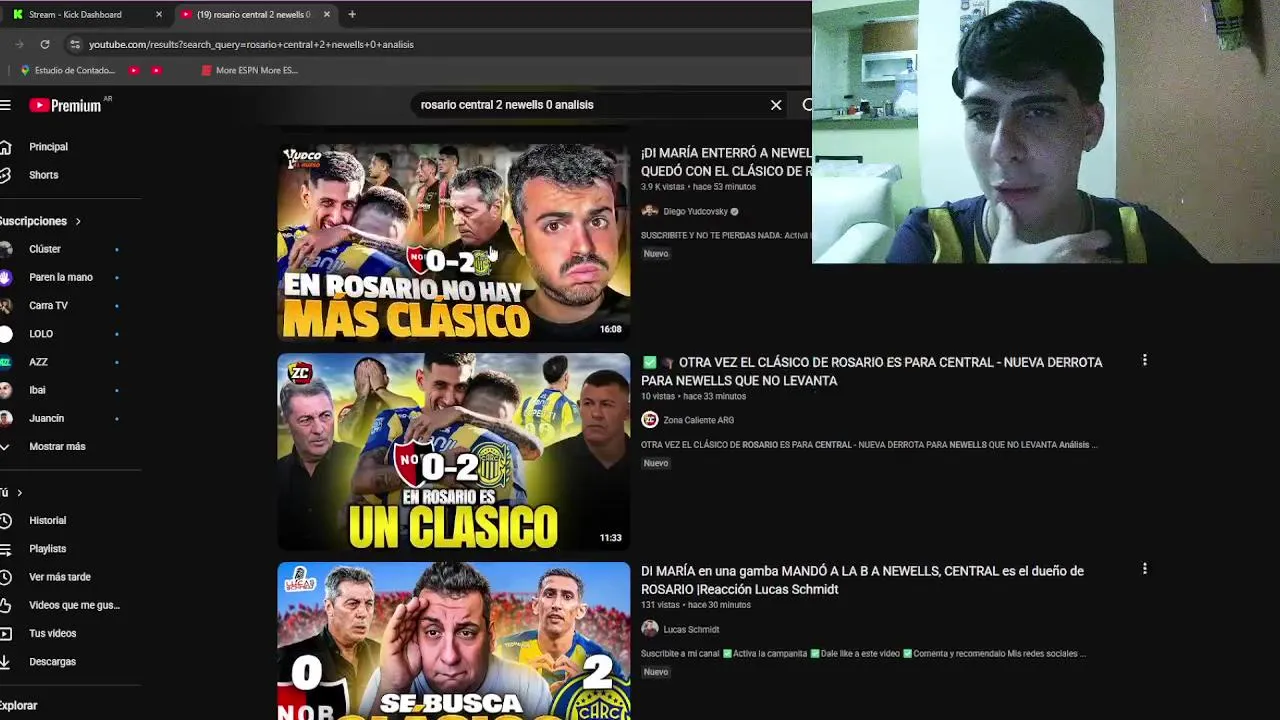This screenshot has height=720, width=1280.
Task: Open Ver más tarde list
Action: point(60,577)
